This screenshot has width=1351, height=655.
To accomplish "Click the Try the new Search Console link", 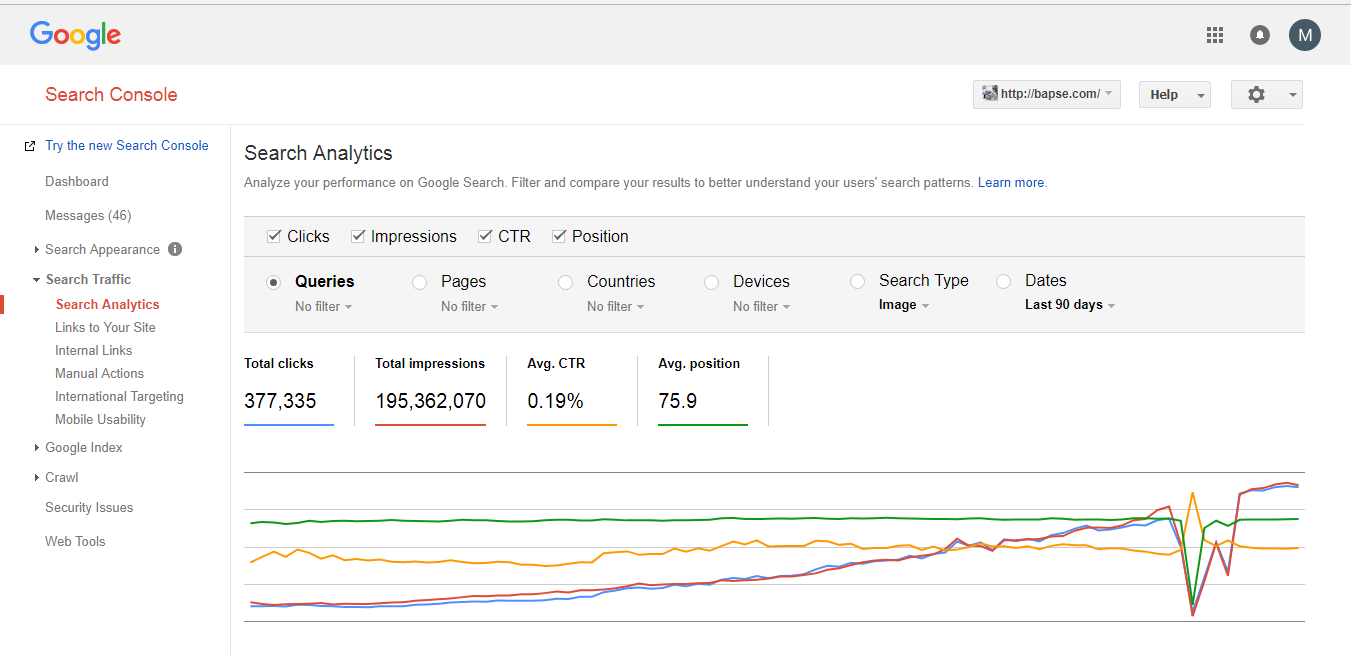I will click(x=127, y=146).
